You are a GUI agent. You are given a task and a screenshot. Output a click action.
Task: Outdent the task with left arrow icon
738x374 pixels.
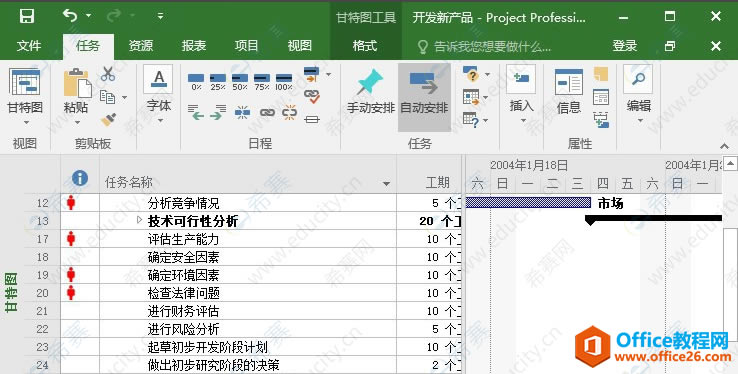click(196, 112)
